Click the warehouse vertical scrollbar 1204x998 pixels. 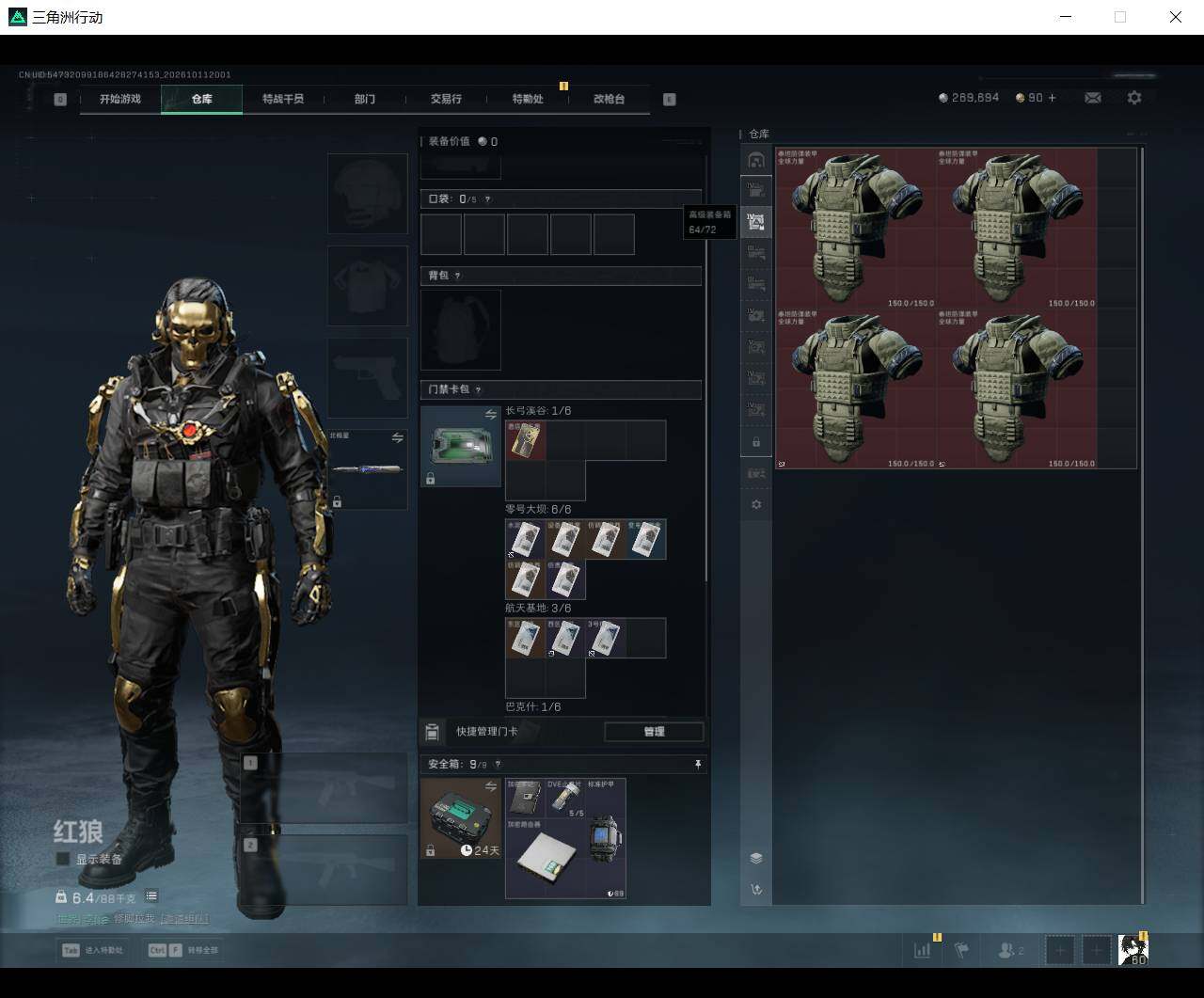click(x=1142, y=525)
